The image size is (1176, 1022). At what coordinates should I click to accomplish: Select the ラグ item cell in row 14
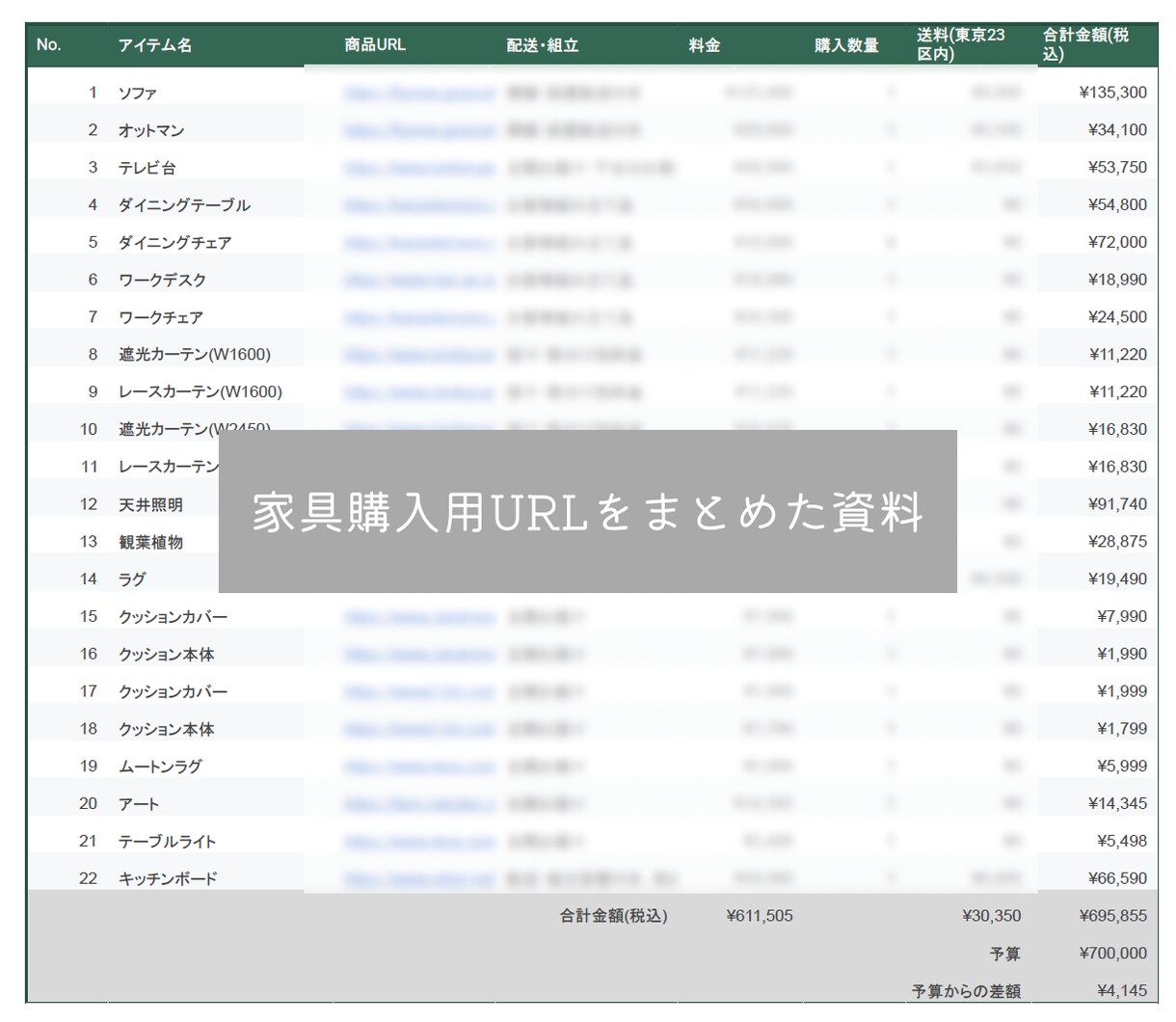tap(132, 578)
